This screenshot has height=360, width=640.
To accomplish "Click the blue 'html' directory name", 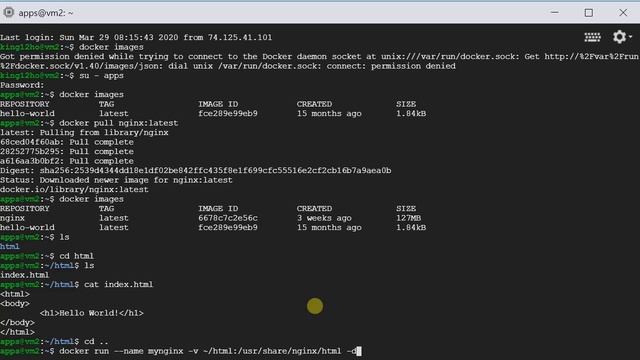I will click(10, 247).
